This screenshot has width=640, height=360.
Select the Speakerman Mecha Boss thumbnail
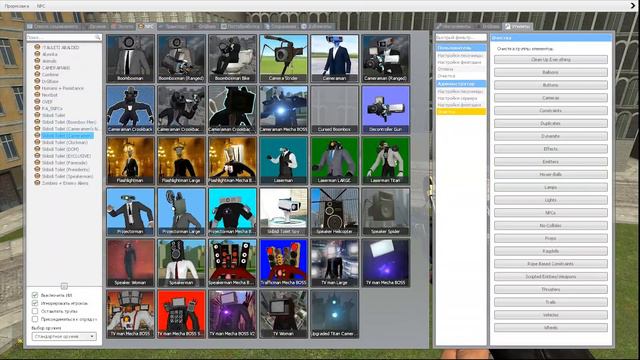[x=232, y=262]
